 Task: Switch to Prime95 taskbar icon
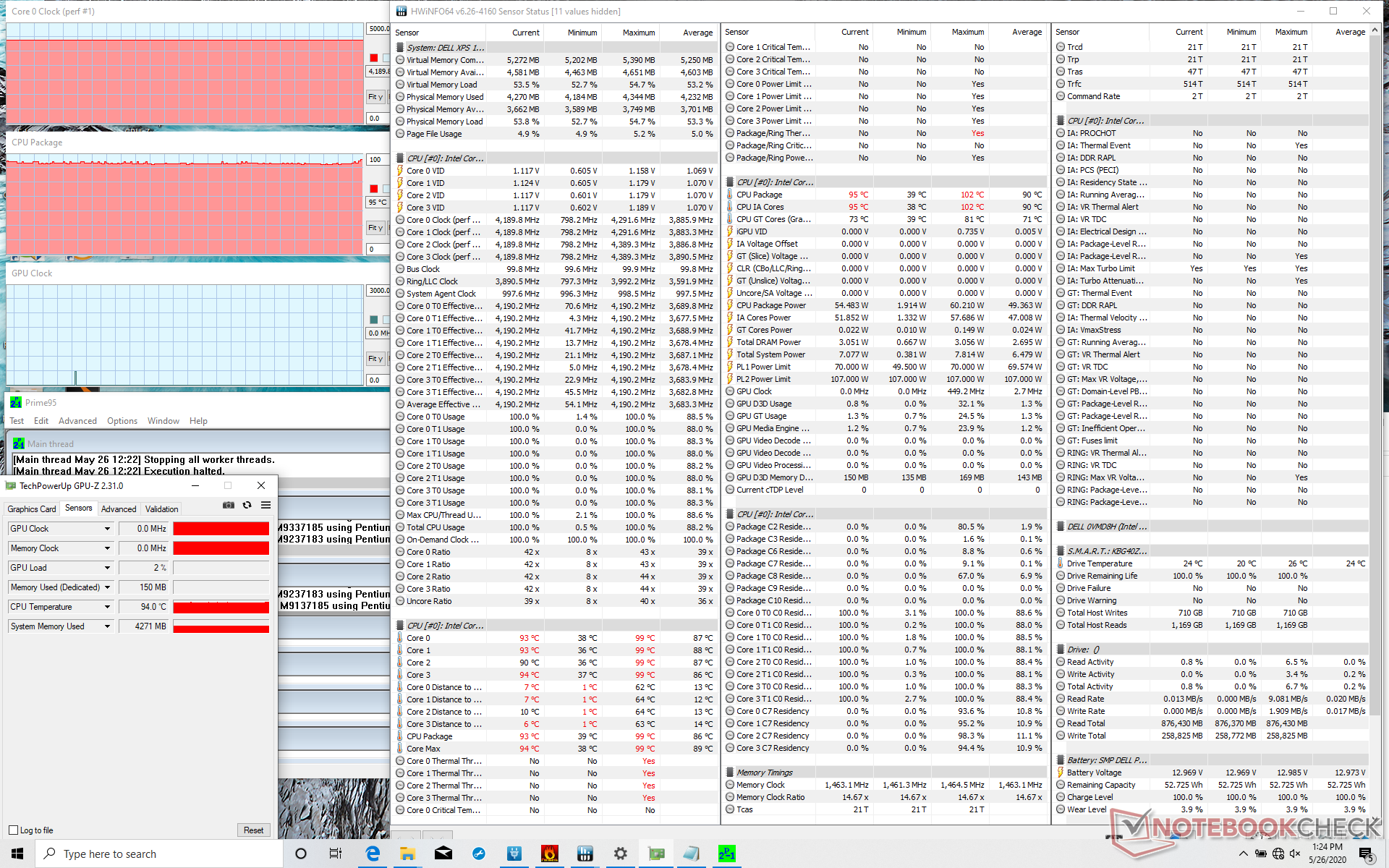726,854
